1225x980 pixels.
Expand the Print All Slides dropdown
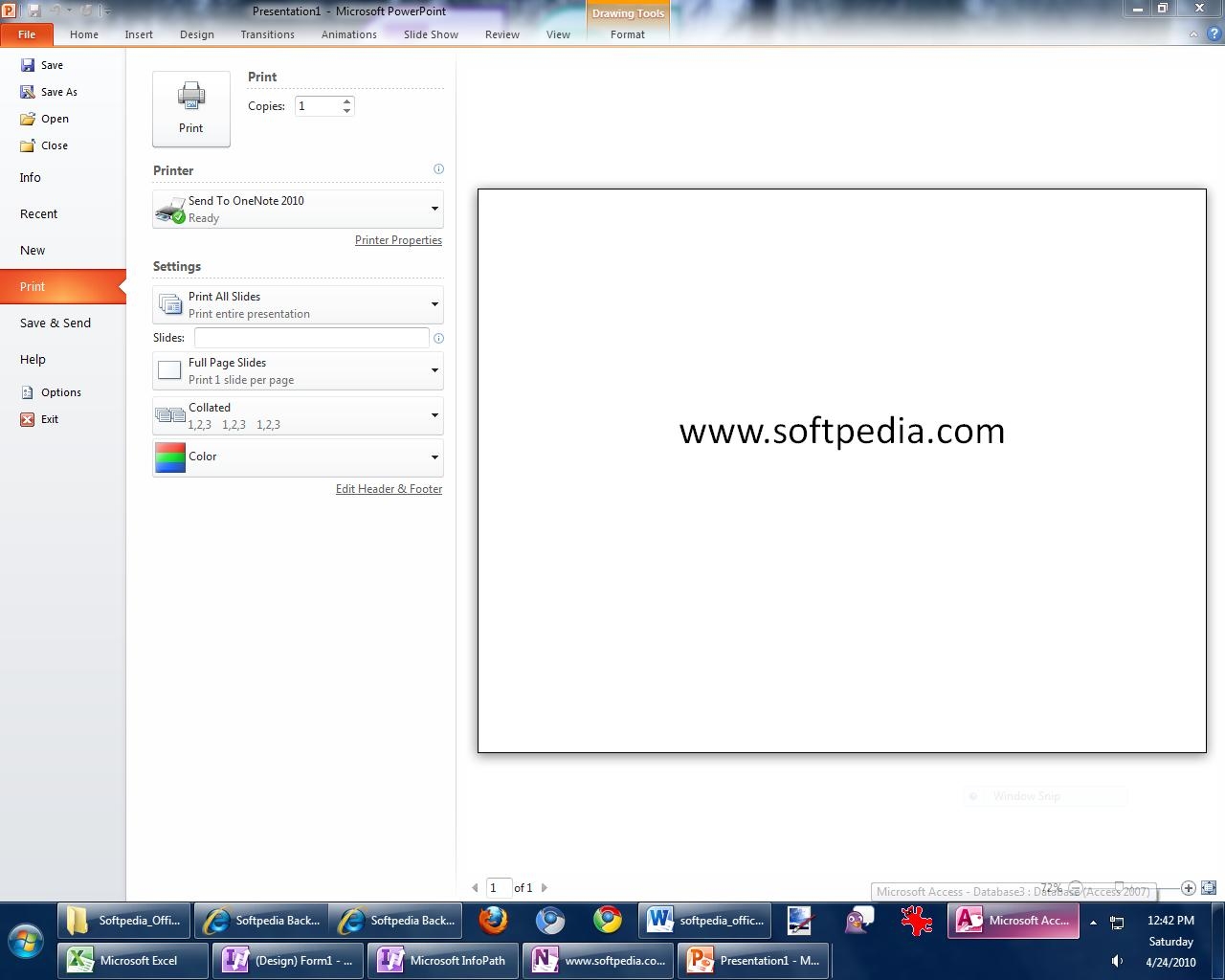(434, 304)
